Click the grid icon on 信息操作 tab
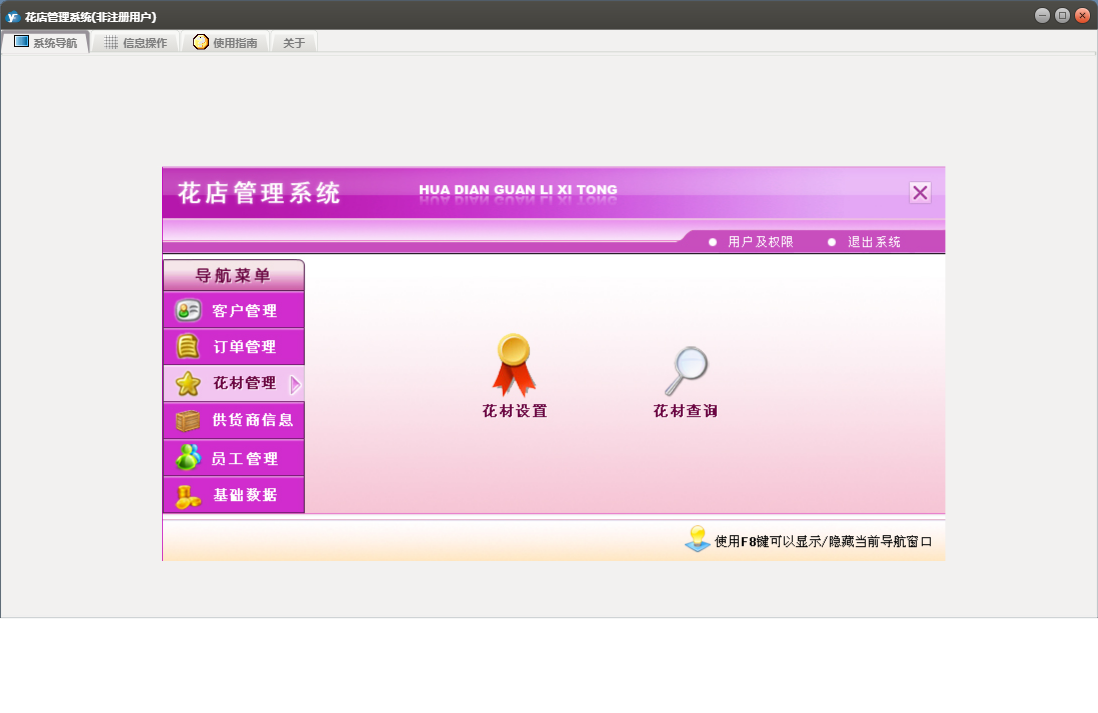The height and width of the screenshot is (713, 1098). (111, 42)
